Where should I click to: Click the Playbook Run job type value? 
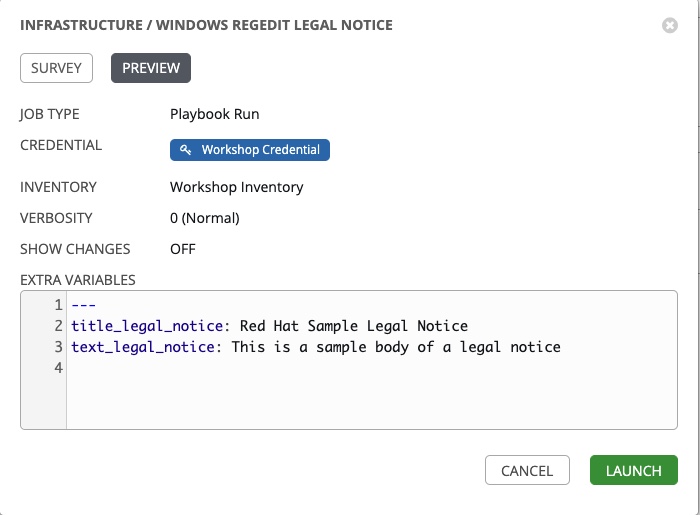click(215, 114)
